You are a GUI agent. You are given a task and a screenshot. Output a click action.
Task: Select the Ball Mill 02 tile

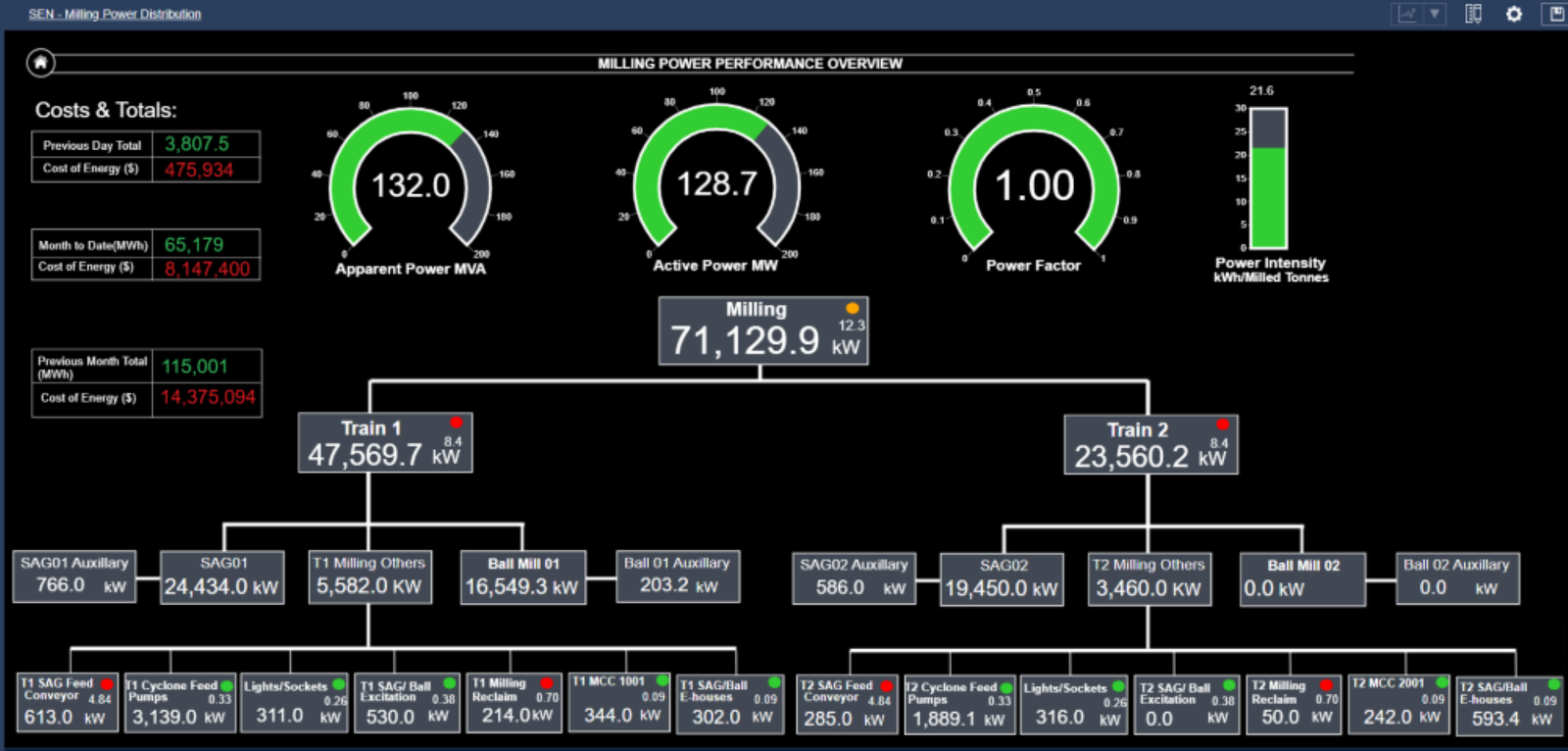[x=1302, y=579]
